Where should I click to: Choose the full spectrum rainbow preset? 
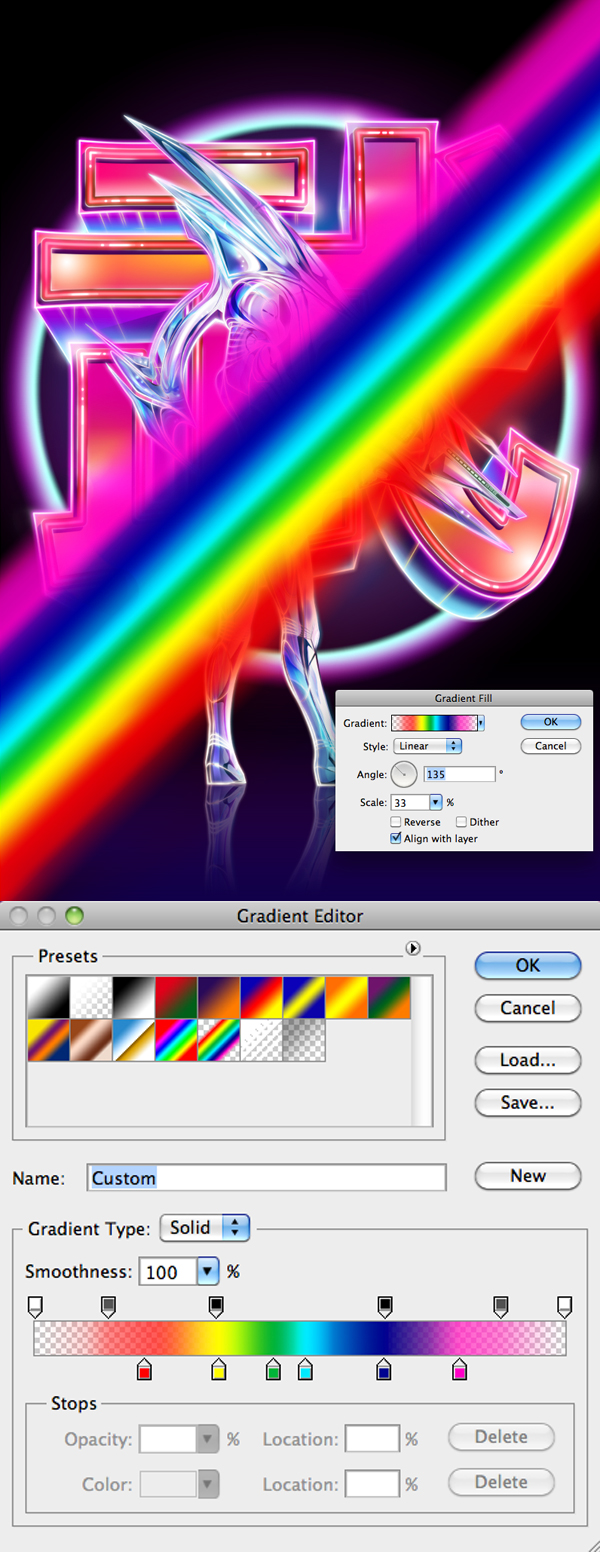(x=175, y=1041)
